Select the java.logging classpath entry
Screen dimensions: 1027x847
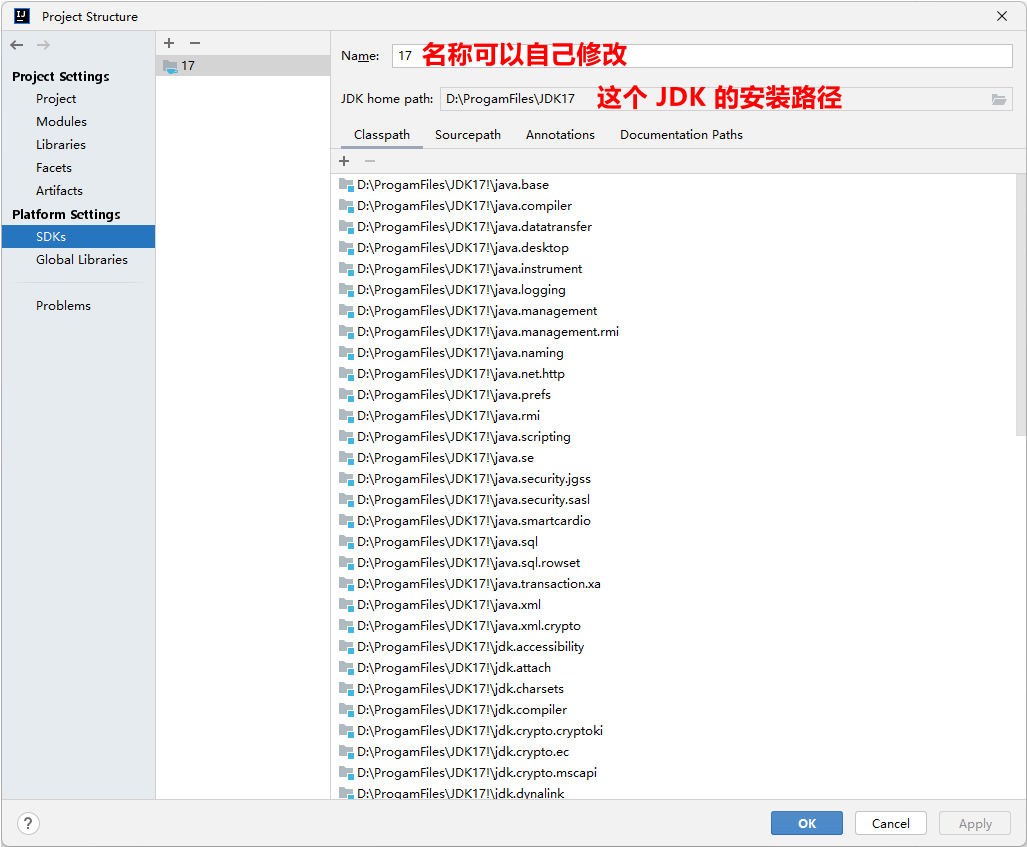click(452, 290)
